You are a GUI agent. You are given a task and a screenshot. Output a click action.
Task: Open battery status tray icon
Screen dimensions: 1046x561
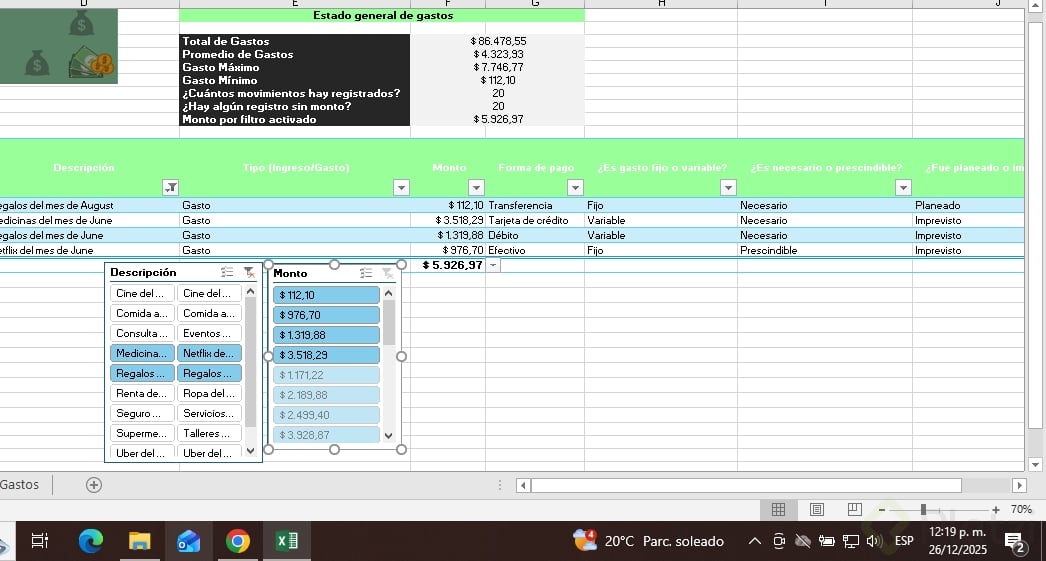827,541
